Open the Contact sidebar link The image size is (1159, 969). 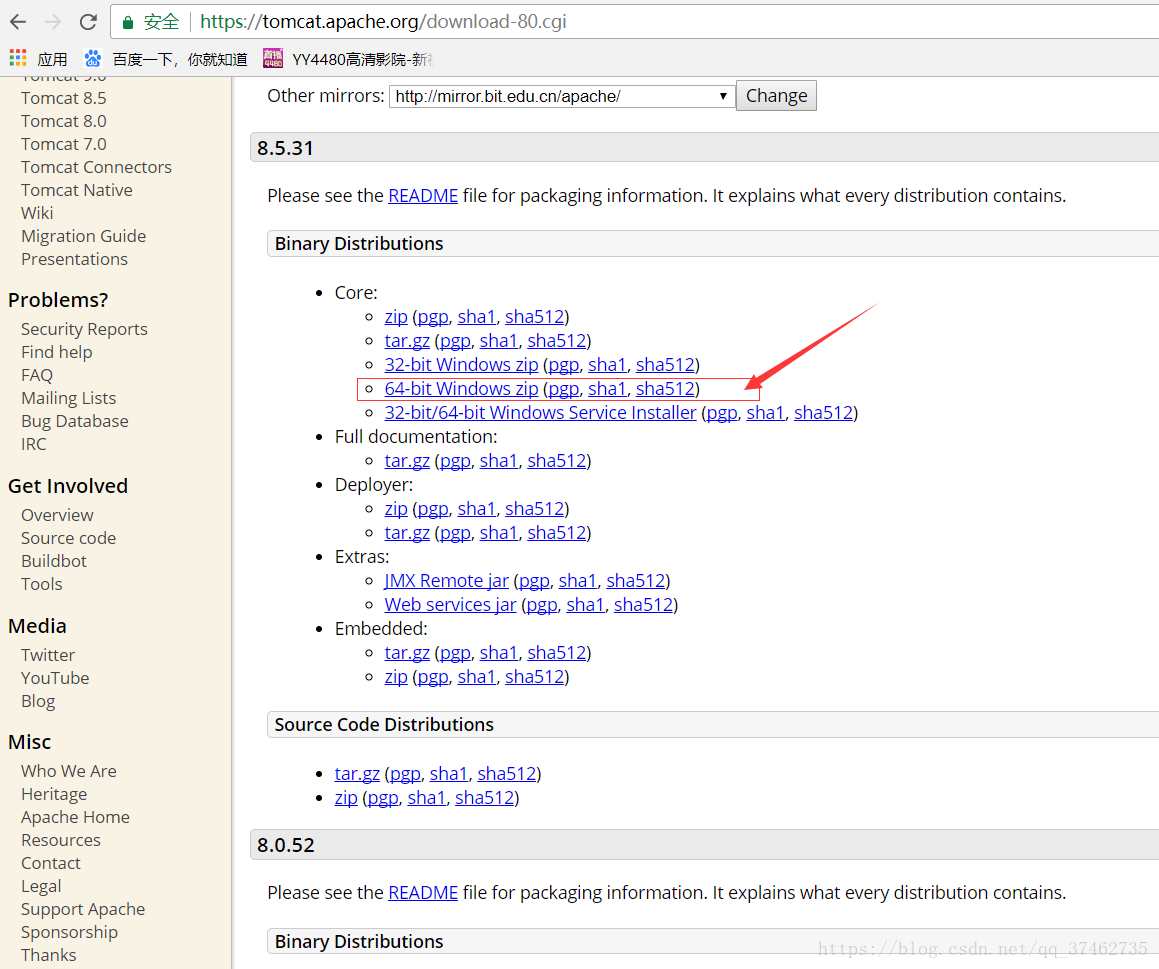(51, 863)
